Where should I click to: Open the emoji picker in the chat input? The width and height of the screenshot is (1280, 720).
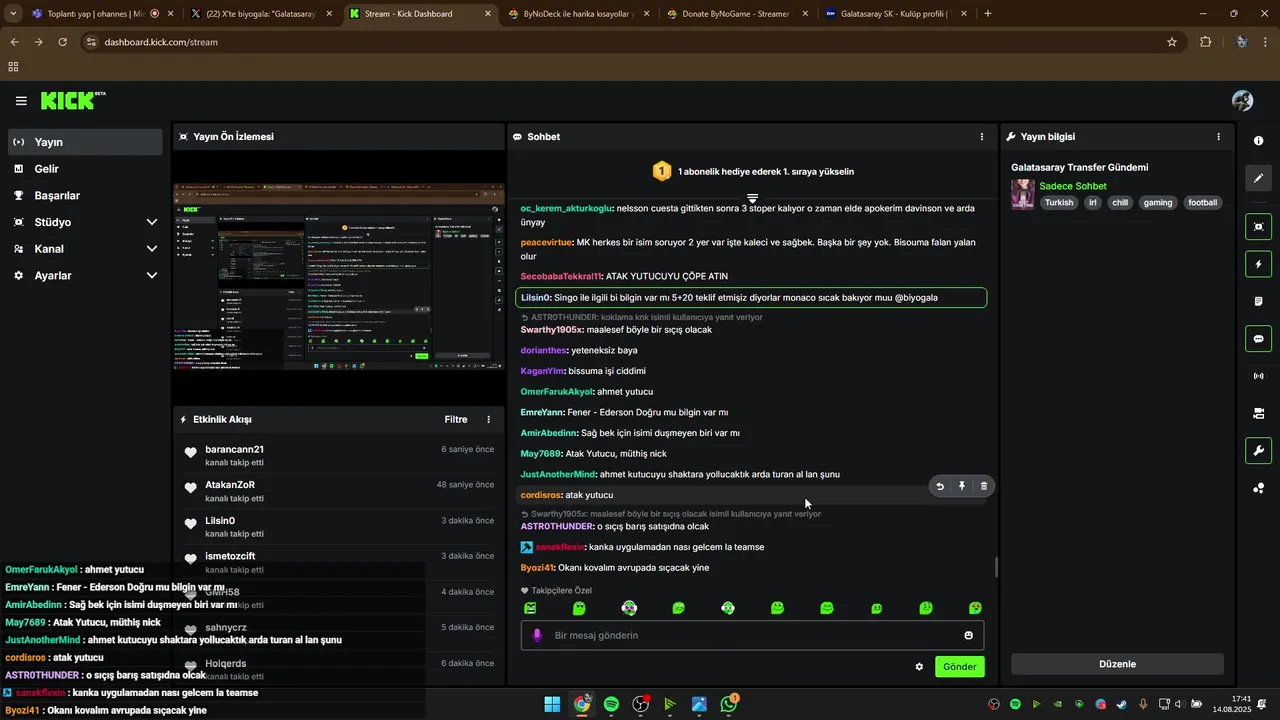click(x=968, y=636)
